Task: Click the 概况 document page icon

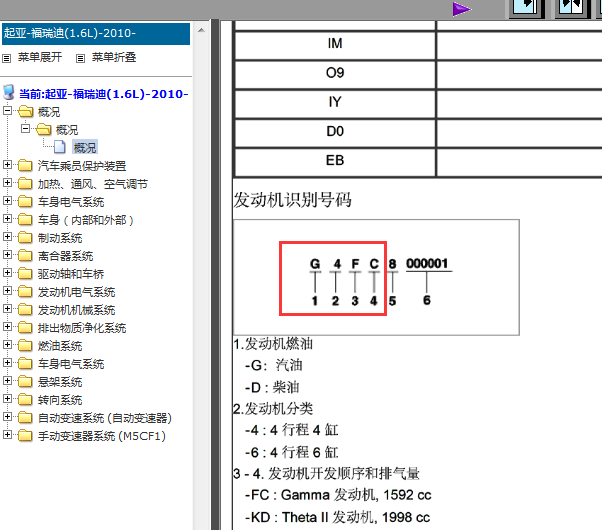Action: click(60, 147)
